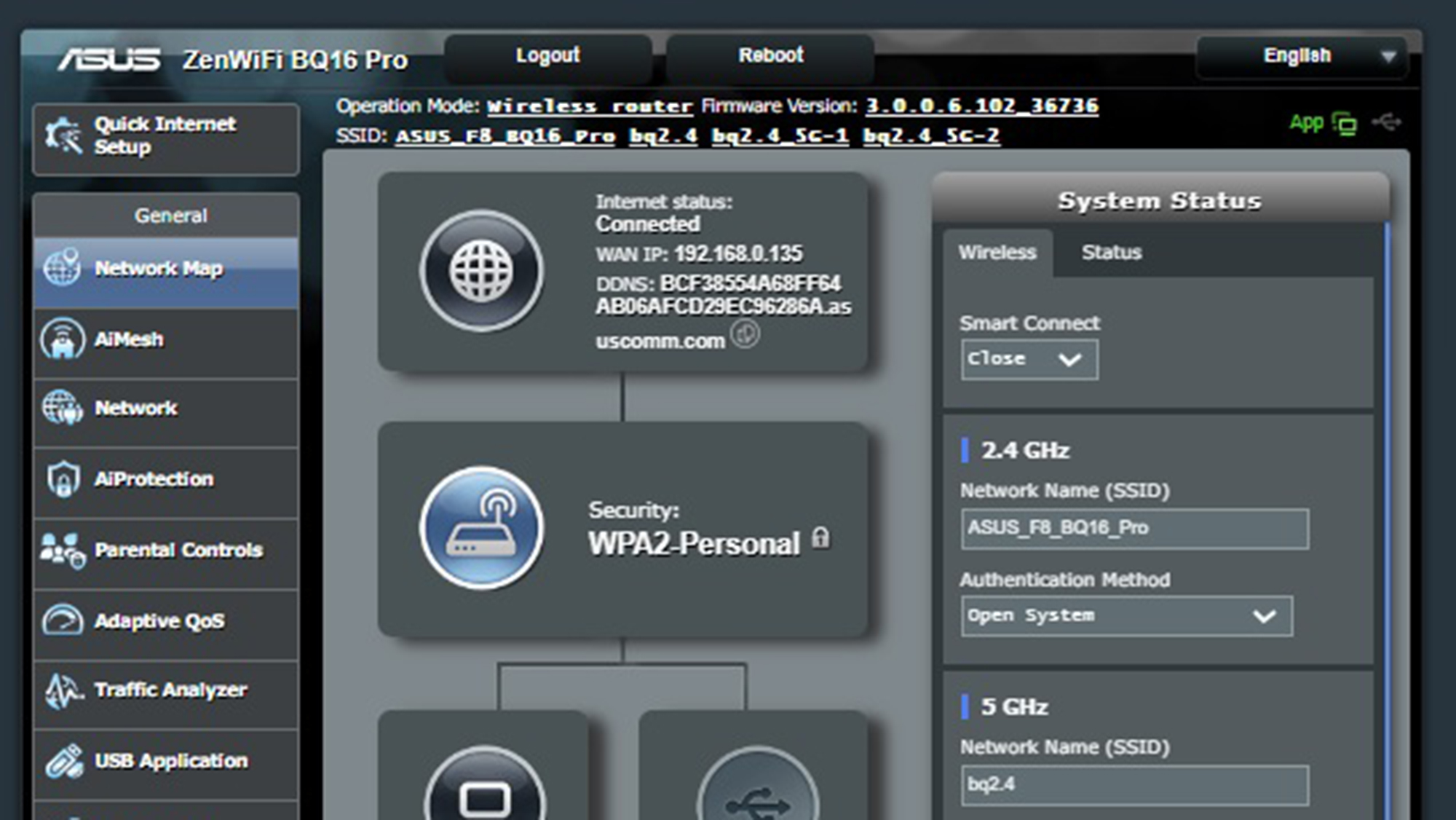Screen dimensions: 1456x820
Task: Click the padlock icon next to WPA2-Personal
Action: pos(820,537)
